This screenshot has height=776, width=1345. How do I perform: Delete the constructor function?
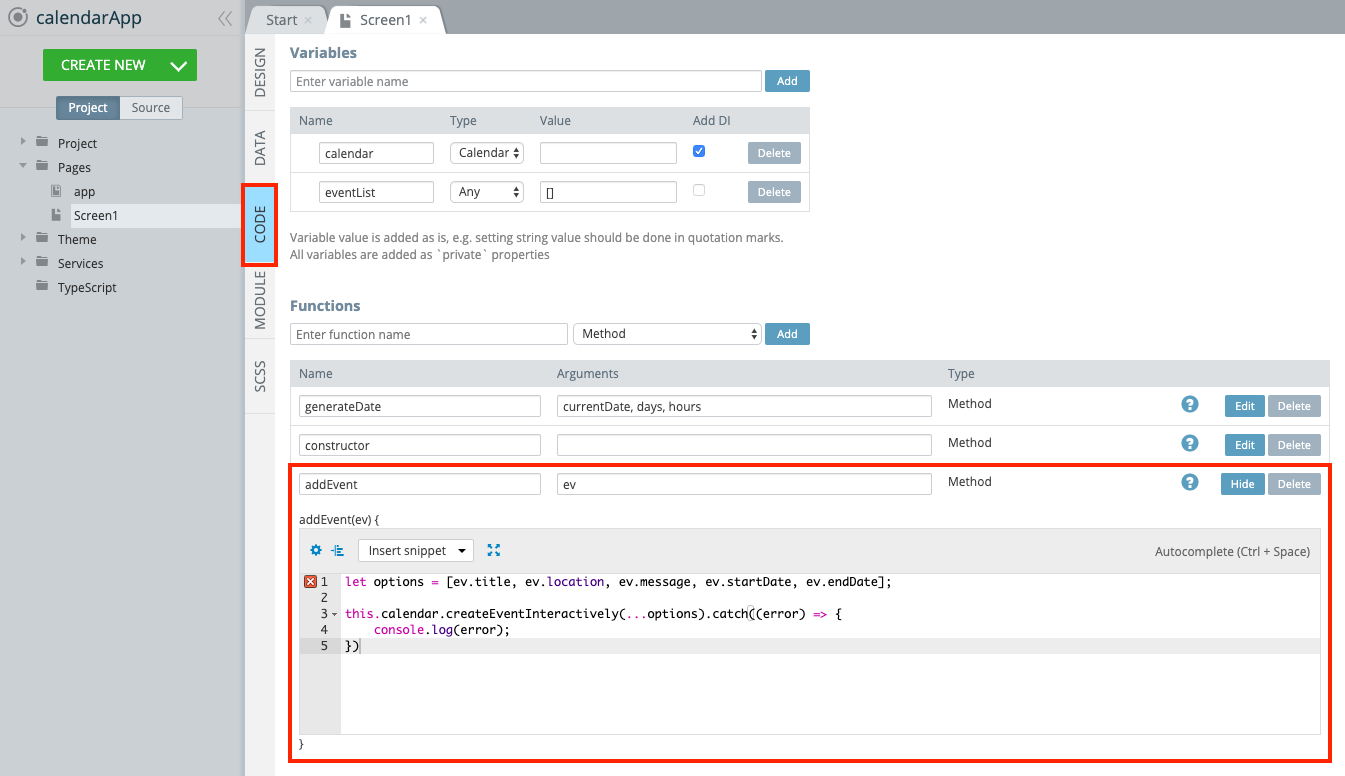(x=1294, y=445)
